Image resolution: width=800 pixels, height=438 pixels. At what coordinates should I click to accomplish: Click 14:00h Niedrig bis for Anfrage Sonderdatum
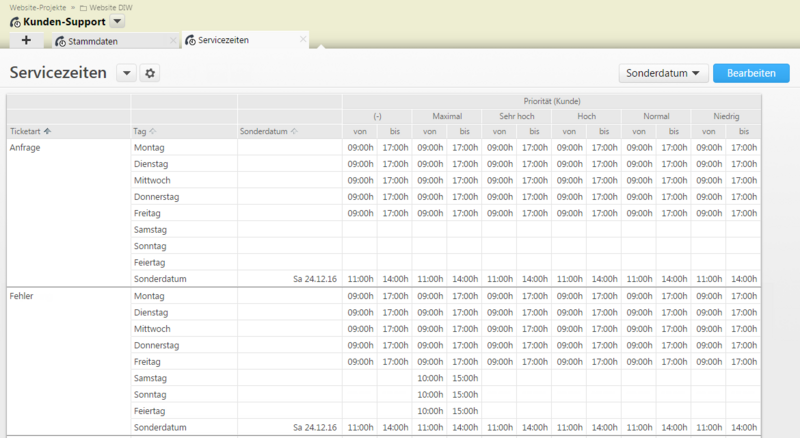[744, 279]
